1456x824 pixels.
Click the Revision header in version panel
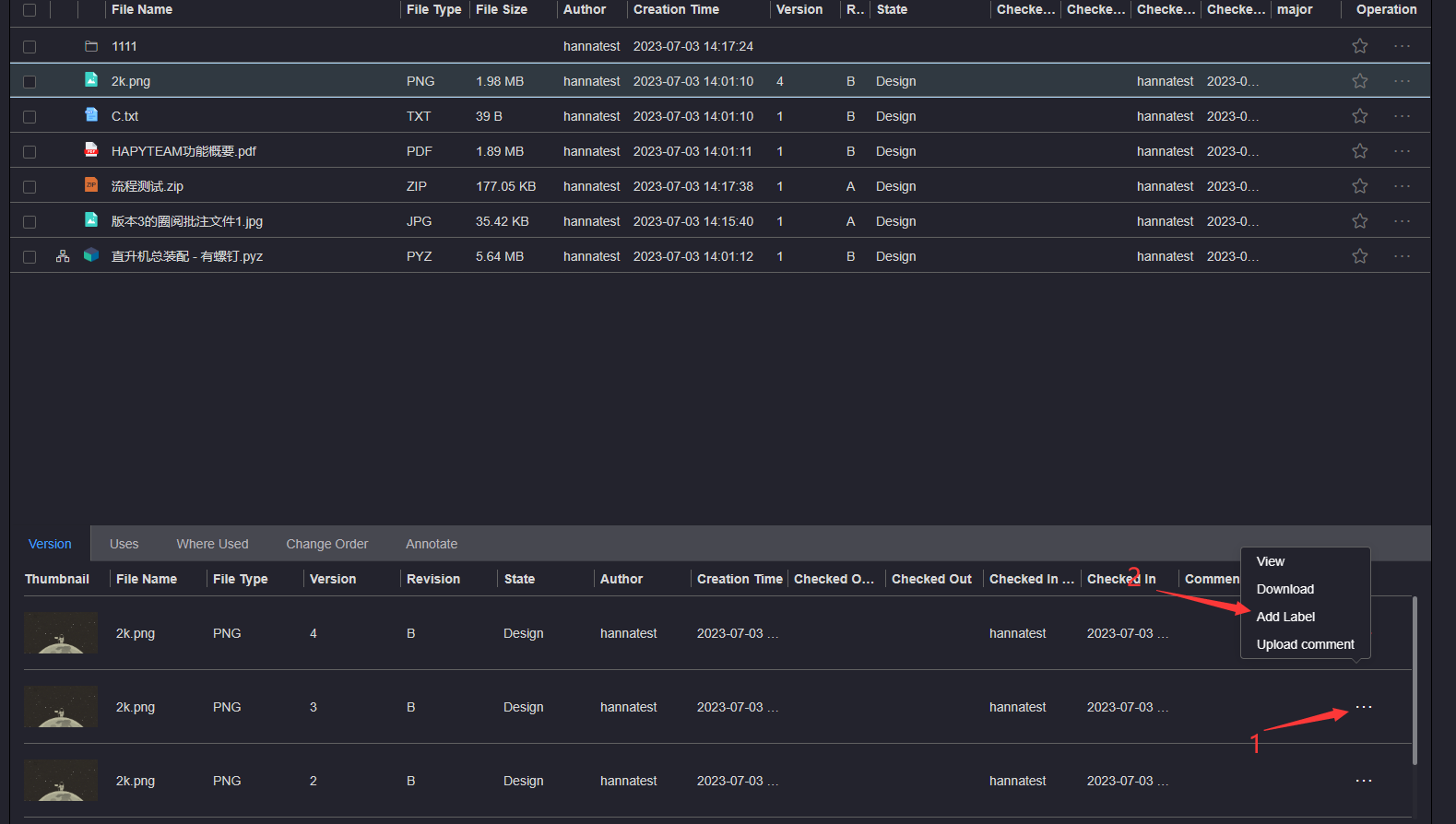433,579
